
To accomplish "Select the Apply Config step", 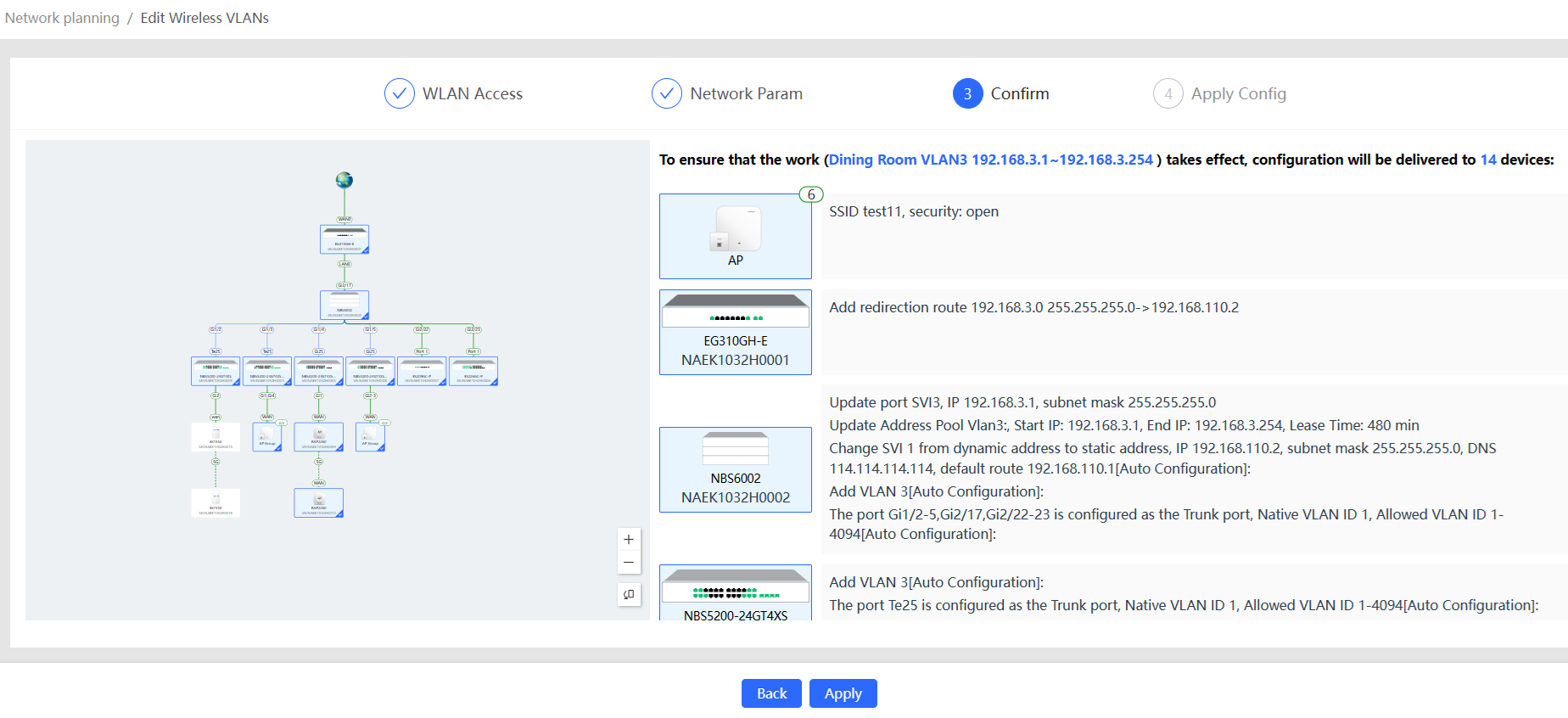I will [x=1219, y=93].
